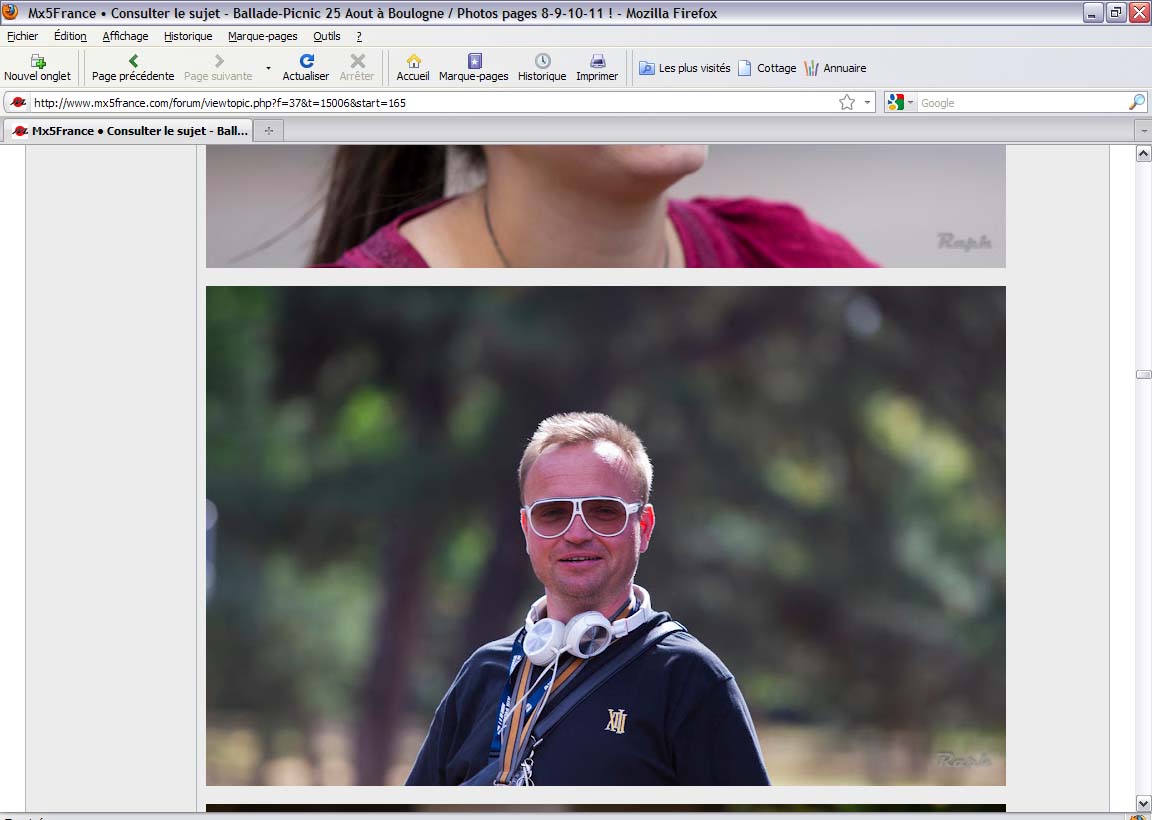This screenshot has height=820, width=1152.
Task: Reload the page with Actualiser
Action: pyautogui.click(x=306, y=68)
